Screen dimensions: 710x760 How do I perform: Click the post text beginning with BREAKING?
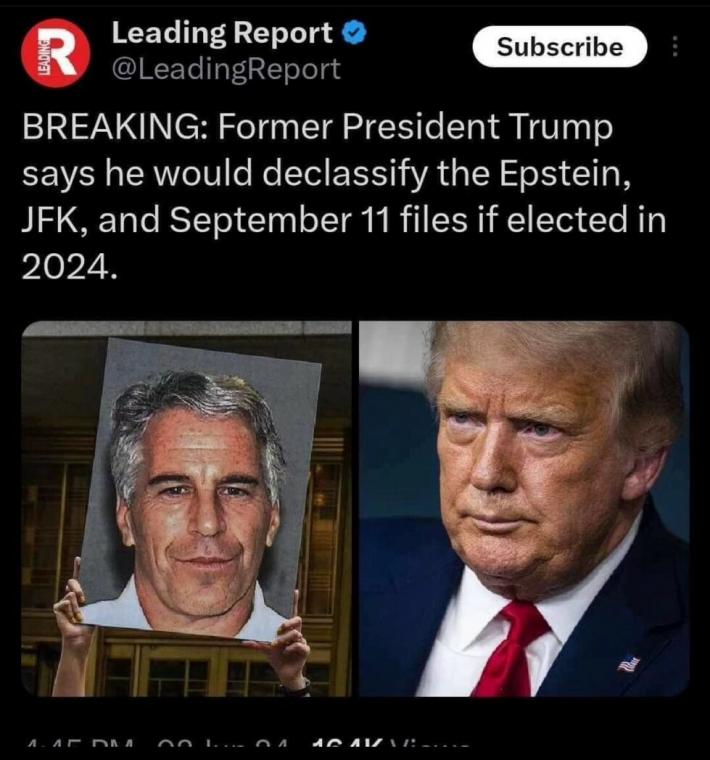[344, 197]
